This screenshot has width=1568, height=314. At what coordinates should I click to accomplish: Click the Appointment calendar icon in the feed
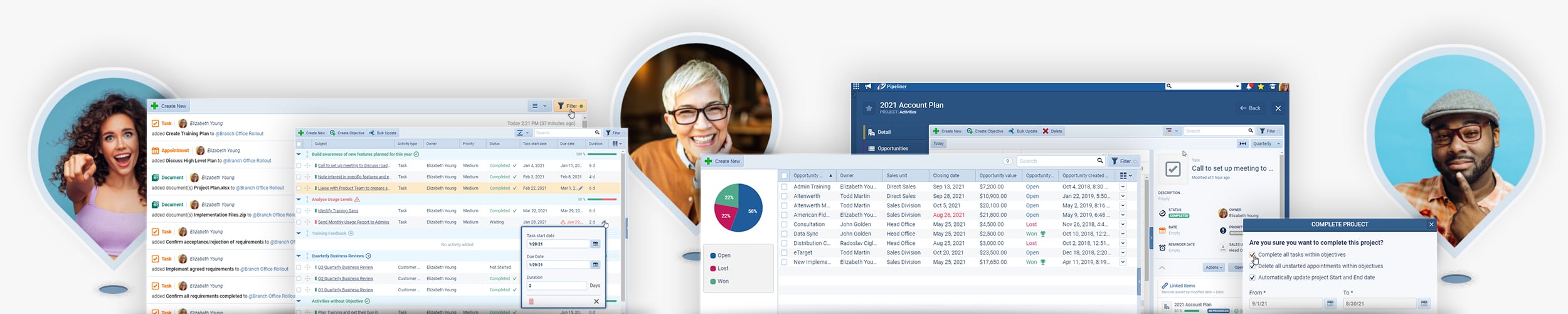(x=155, y=151)
